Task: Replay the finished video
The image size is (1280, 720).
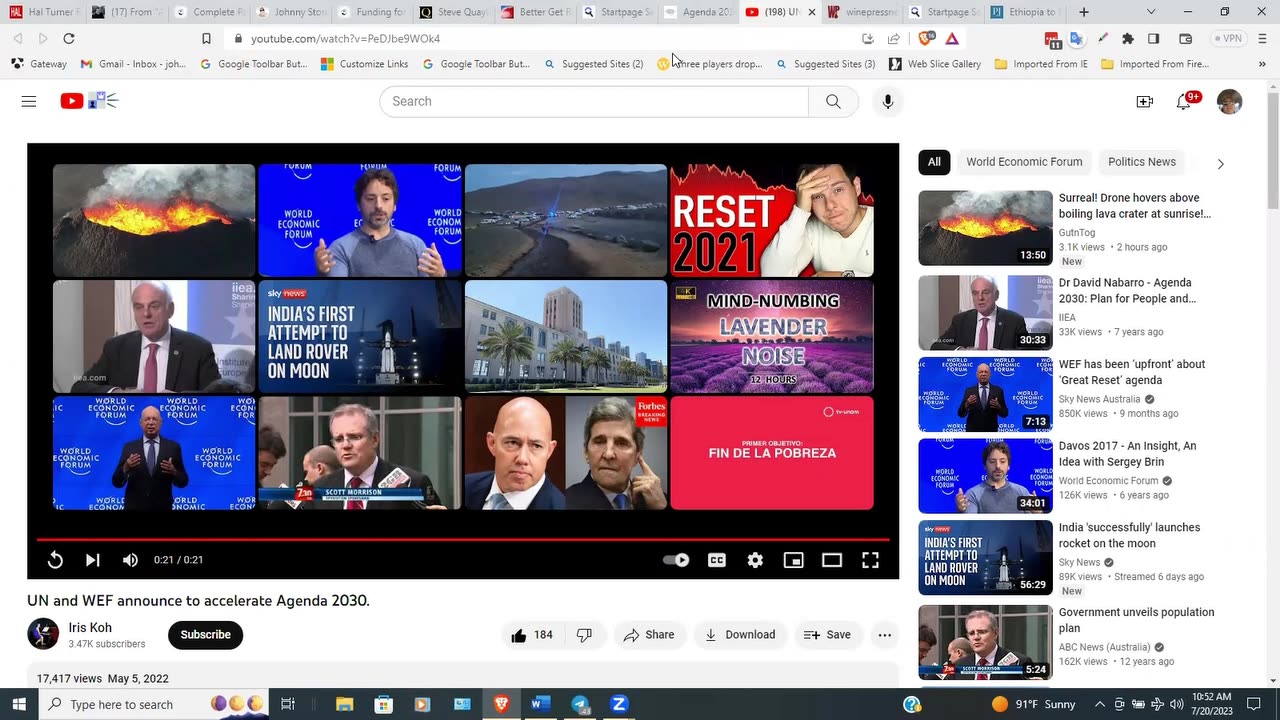Action: click(x=55, y=560)
